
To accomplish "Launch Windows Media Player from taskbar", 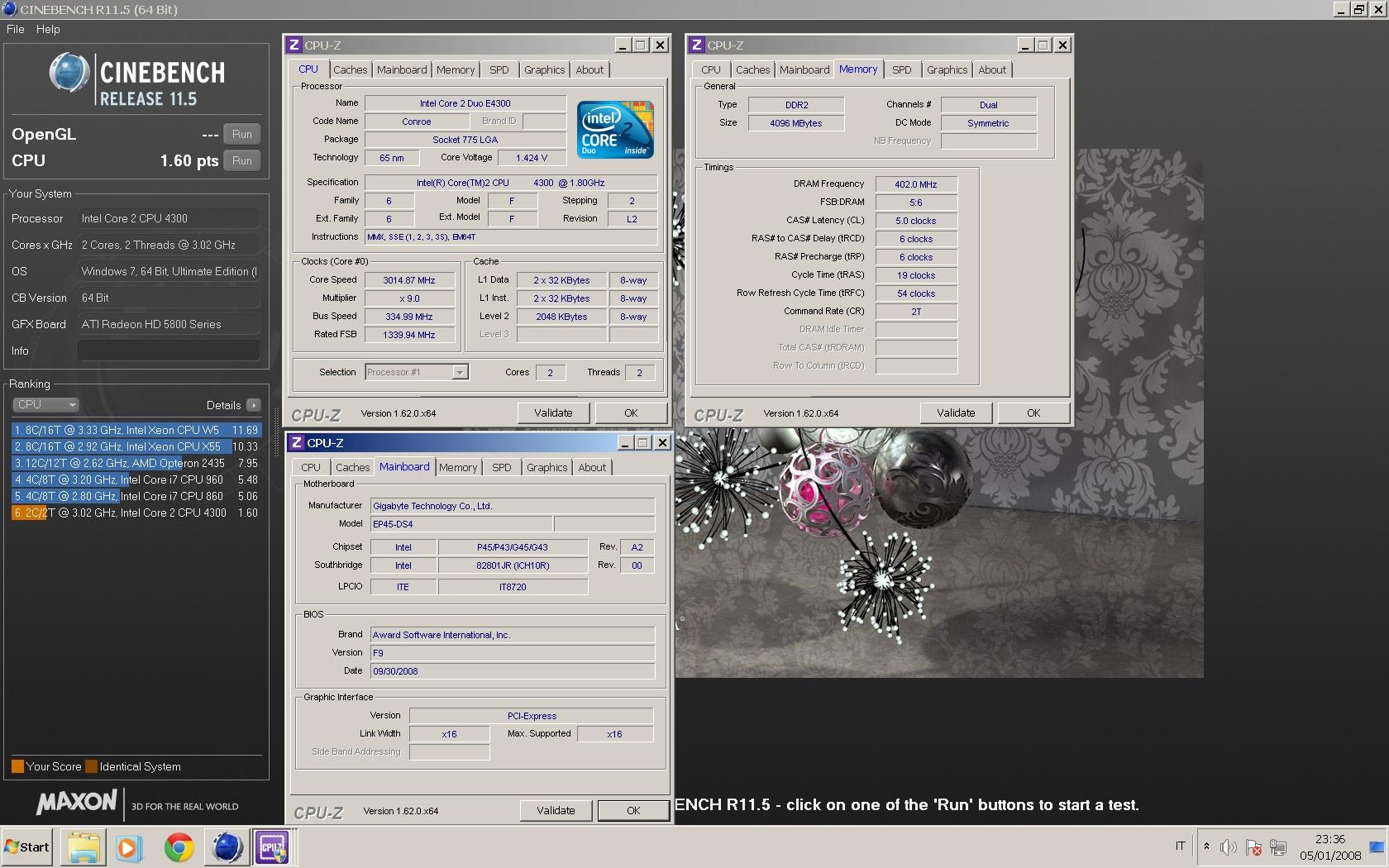I will coord(128,847).
